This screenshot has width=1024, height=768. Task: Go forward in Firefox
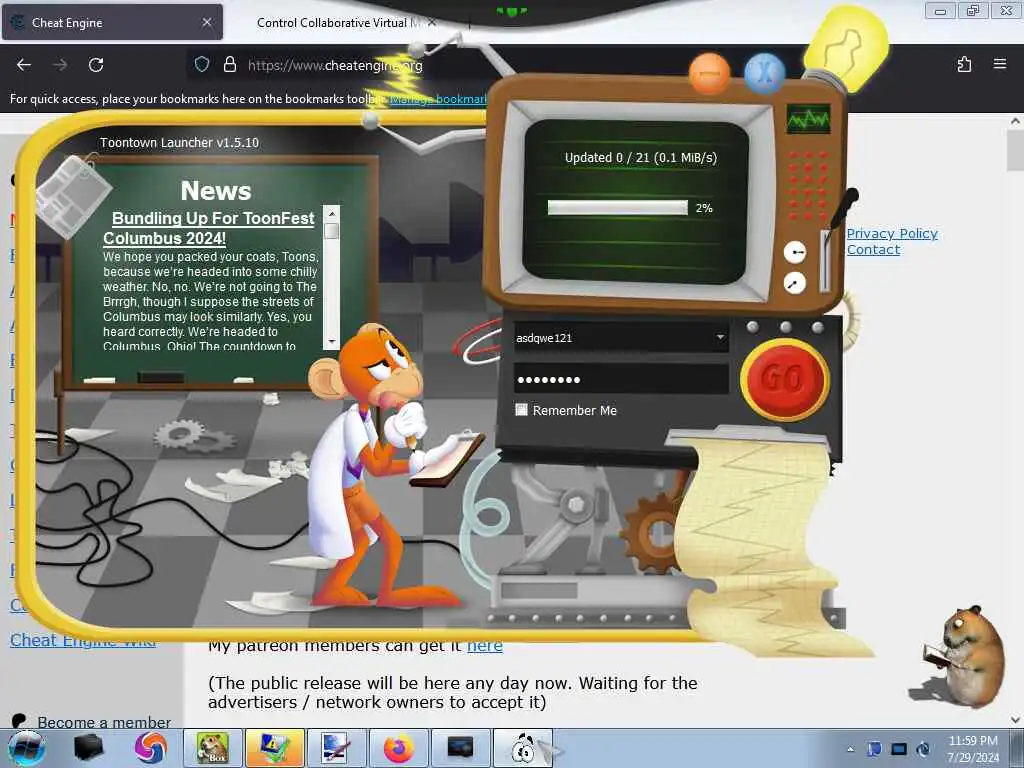pyautogui.click(x=60, y=65)
